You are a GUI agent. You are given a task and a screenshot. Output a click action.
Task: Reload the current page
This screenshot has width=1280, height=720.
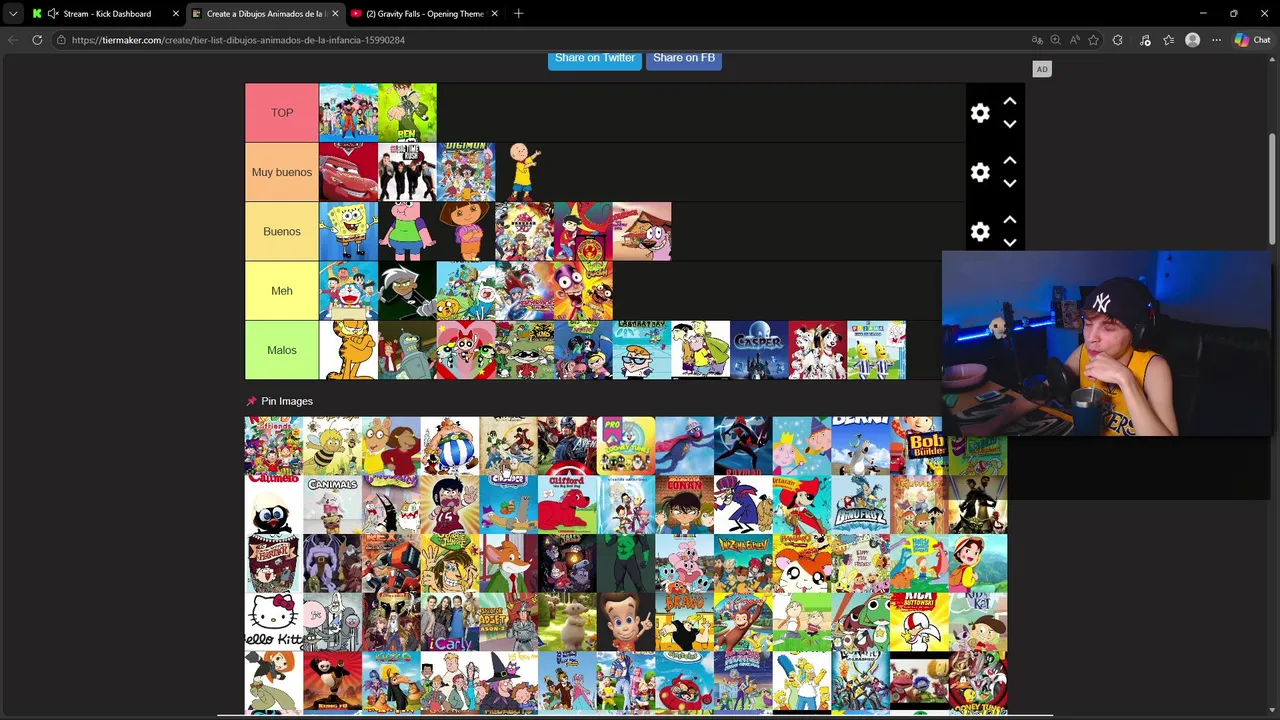pos(37,40)
